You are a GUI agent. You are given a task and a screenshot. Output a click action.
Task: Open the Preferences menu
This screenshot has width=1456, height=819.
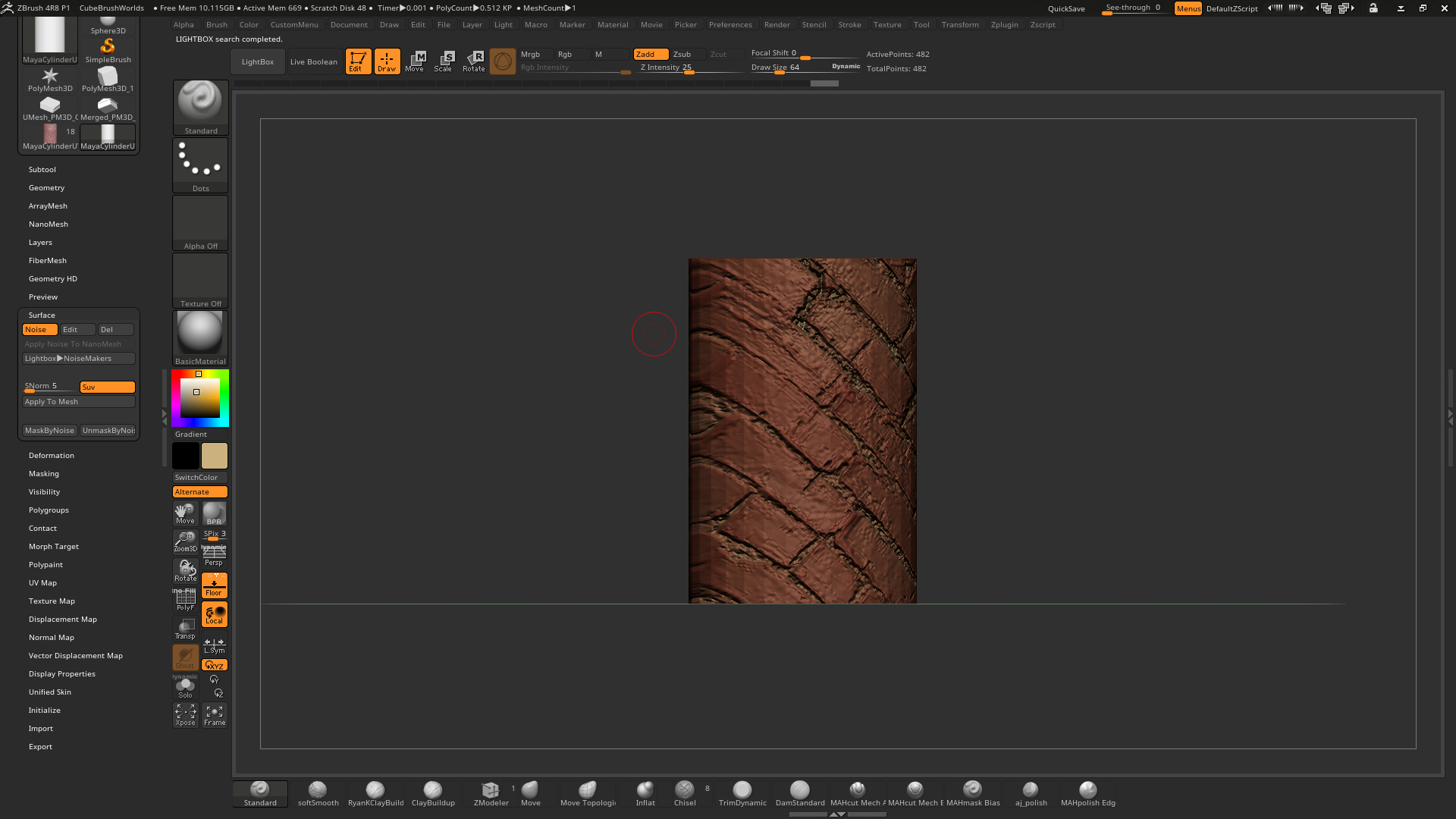coord(730,25)
